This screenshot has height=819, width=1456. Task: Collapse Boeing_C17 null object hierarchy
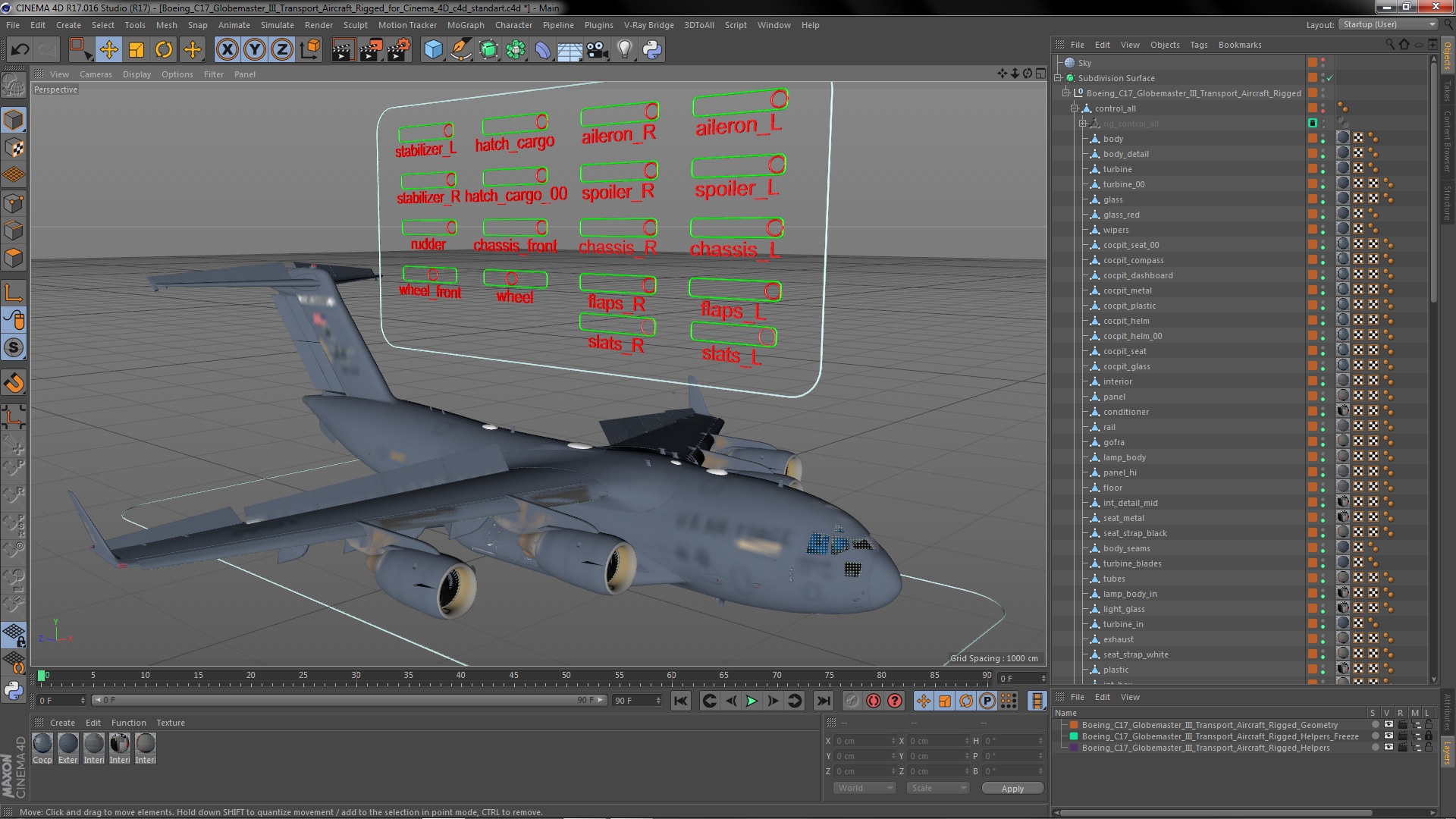tap(1066, 93)
